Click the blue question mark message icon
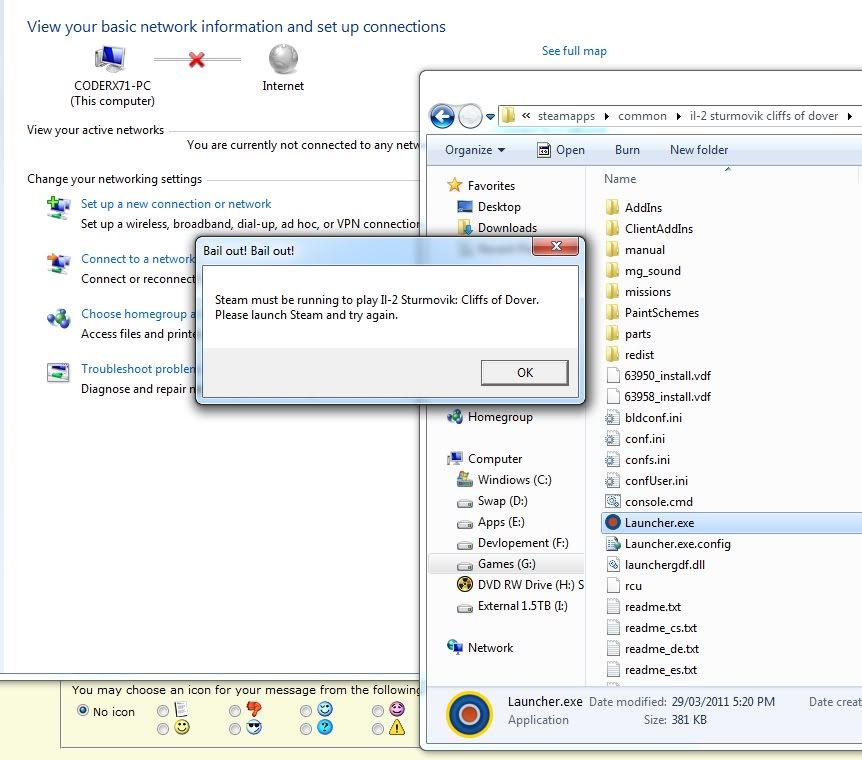The width and height of the screenshot is (862, 760). point(325,728)
